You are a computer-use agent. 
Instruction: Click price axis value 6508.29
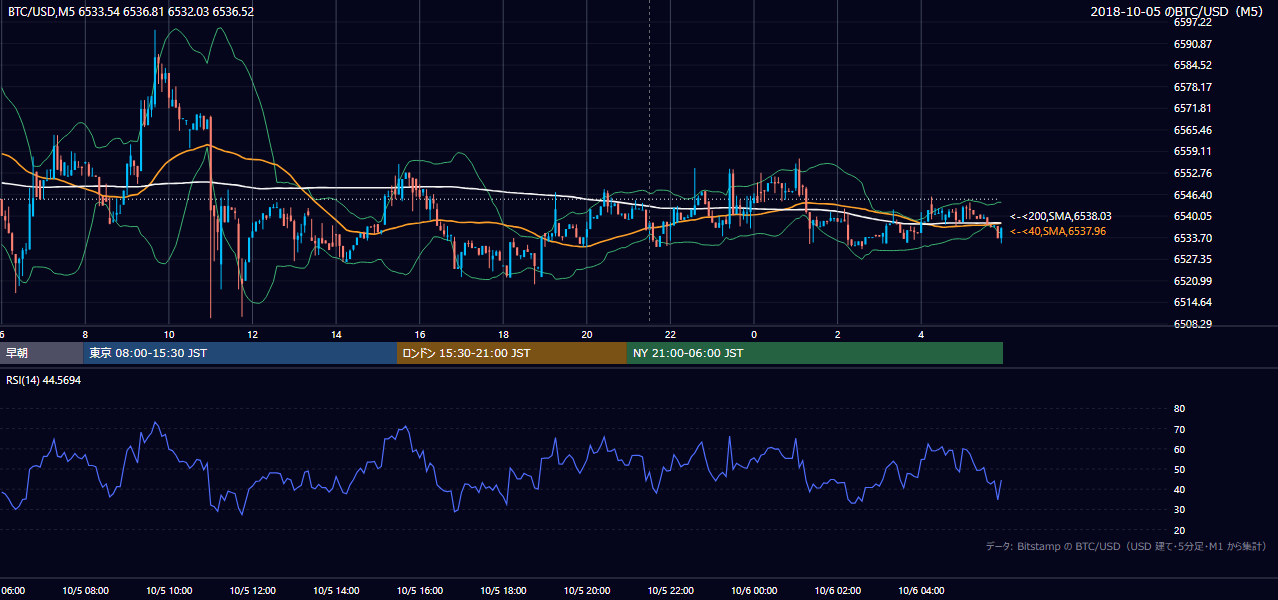(x=1193, y=324)
